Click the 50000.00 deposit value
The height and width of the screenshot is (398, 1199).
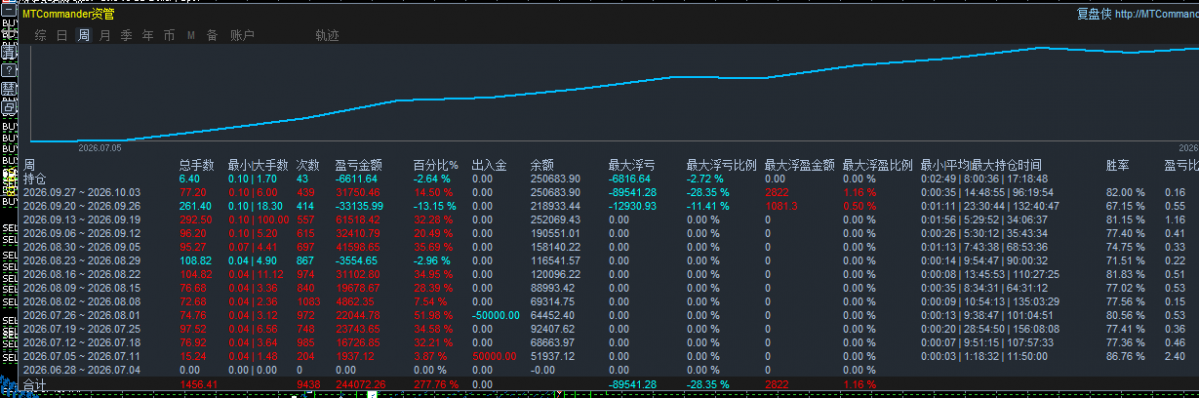pos(495,356)
